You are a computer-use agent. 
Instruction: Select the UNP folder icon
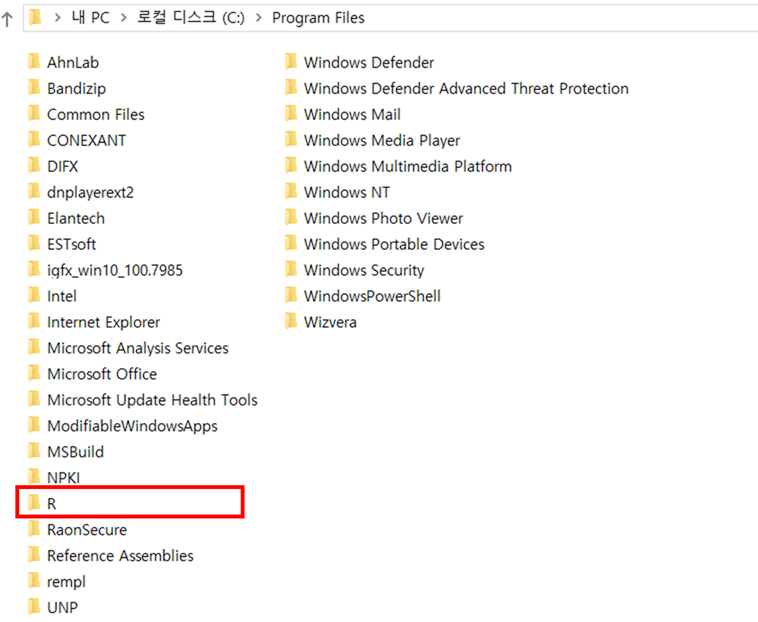pyautogui.click(x=34, y=607)
